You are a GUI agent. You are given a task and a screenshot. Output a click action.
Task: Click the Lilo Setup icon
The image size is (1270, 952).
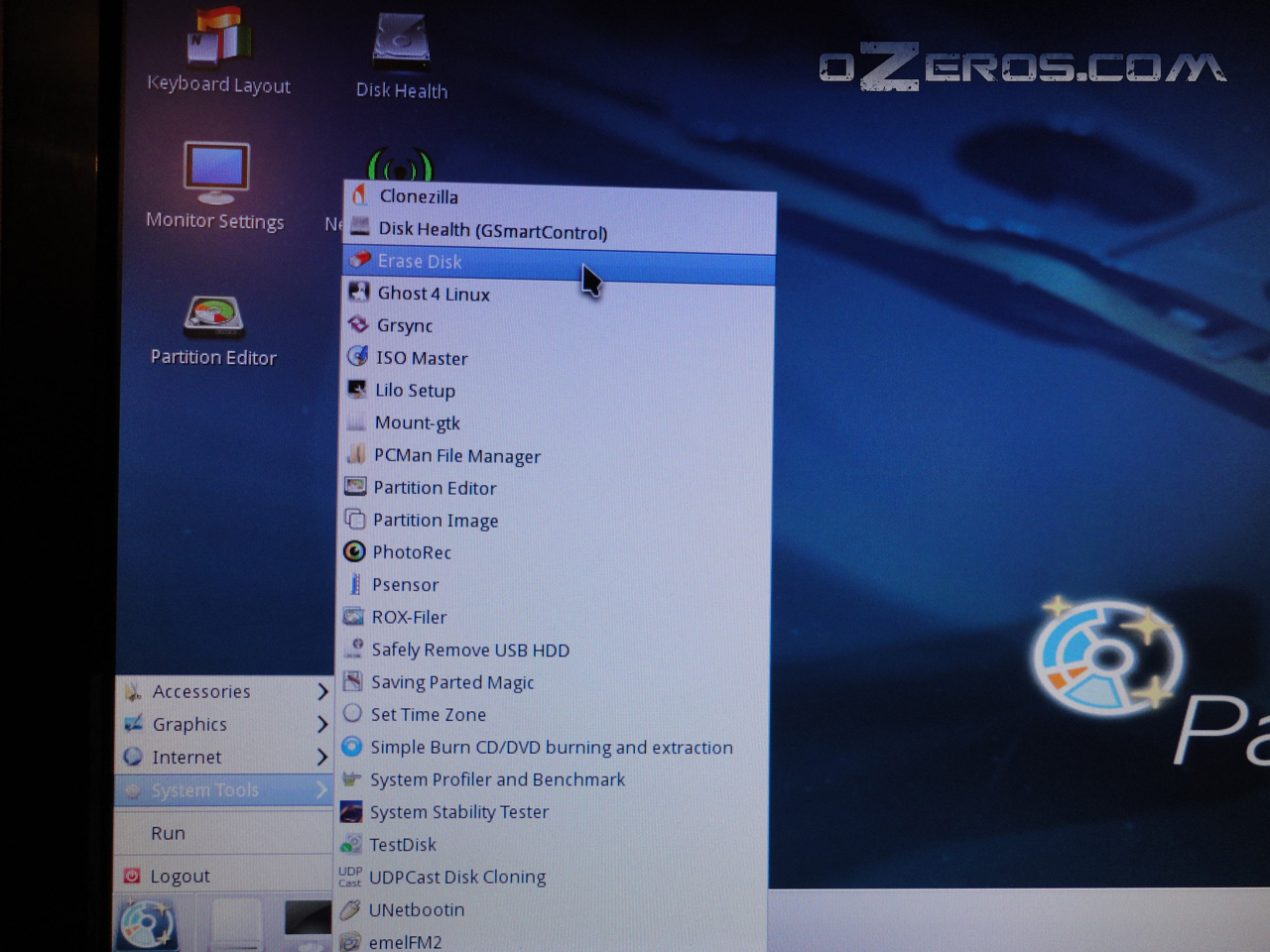(x=357, y=389)
